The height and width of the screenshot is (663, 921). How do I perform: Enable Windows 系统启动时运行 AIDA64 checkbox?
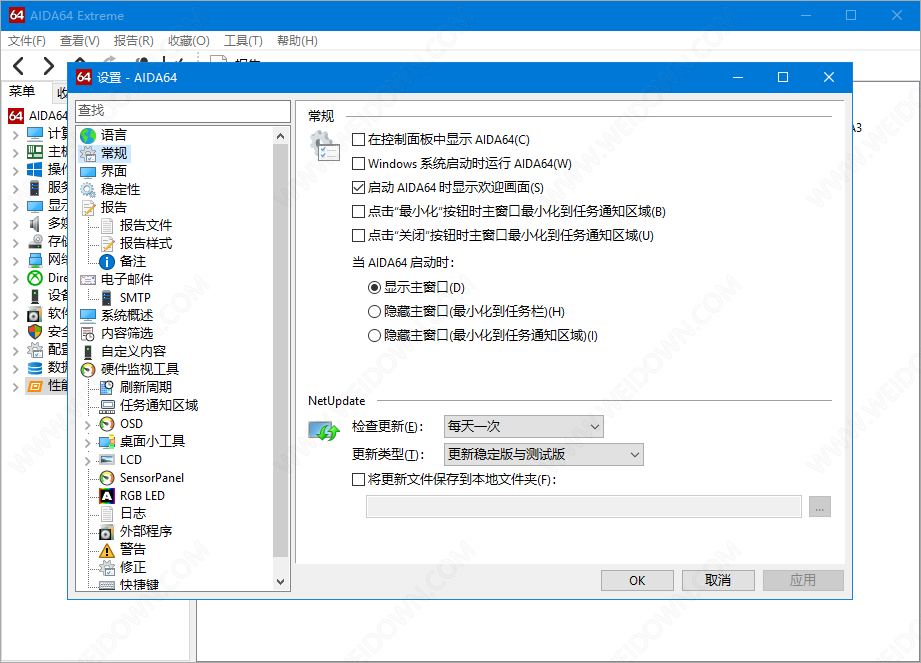[358, 163]
